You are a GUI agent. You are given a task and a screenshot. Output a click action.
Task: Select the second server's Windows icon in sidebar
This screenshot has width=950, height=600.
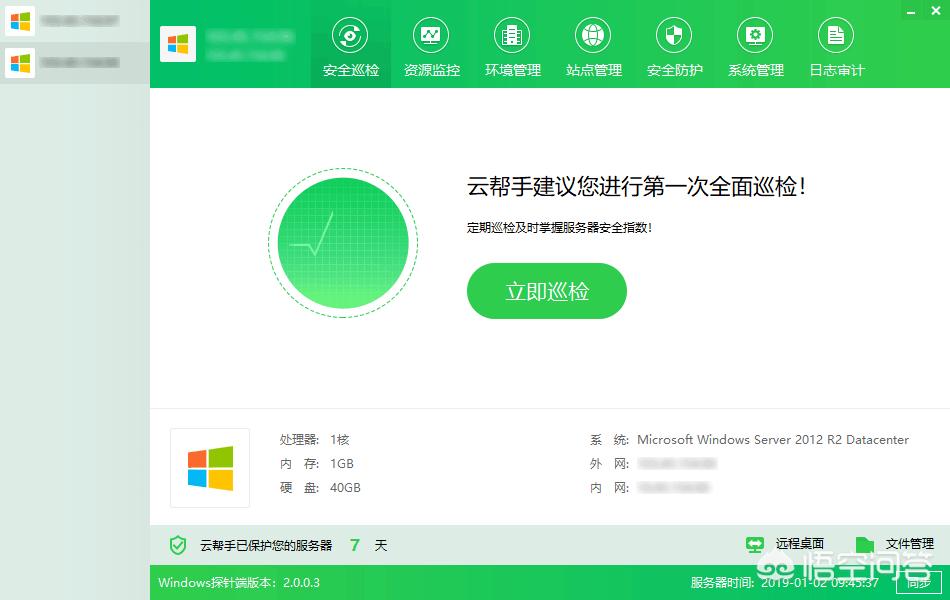18,63
